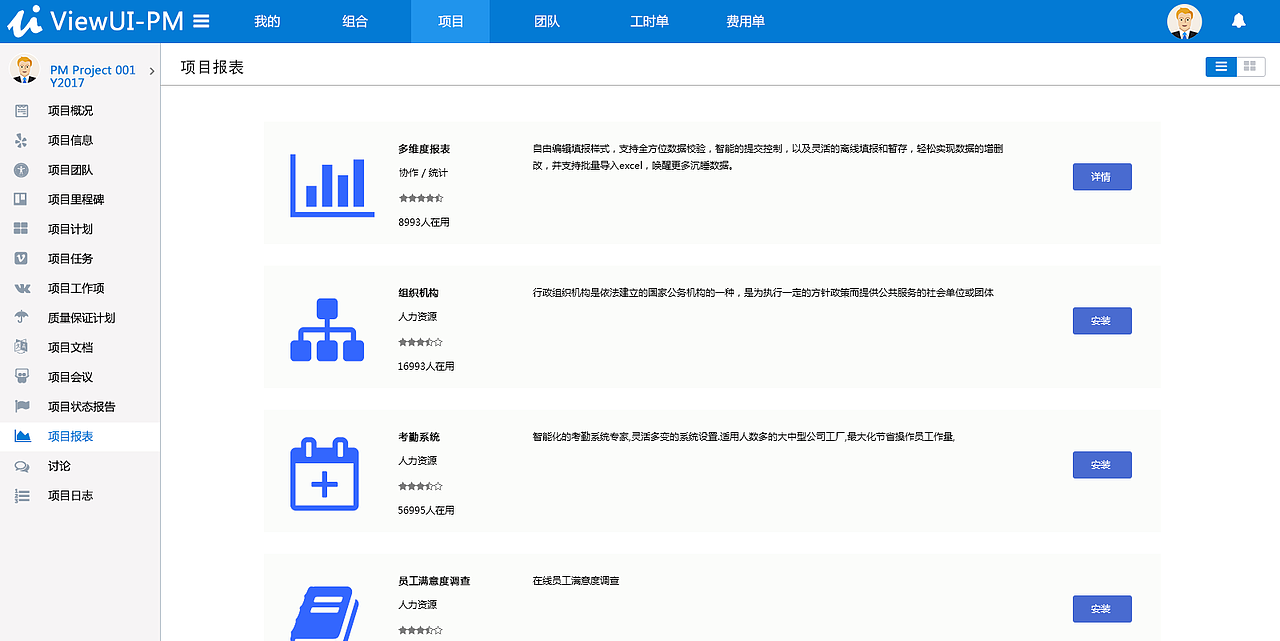The width and height of the screenshot is (1280, 641).
Task: Click the star rating of 考勤系统
Action: point(420,486)
